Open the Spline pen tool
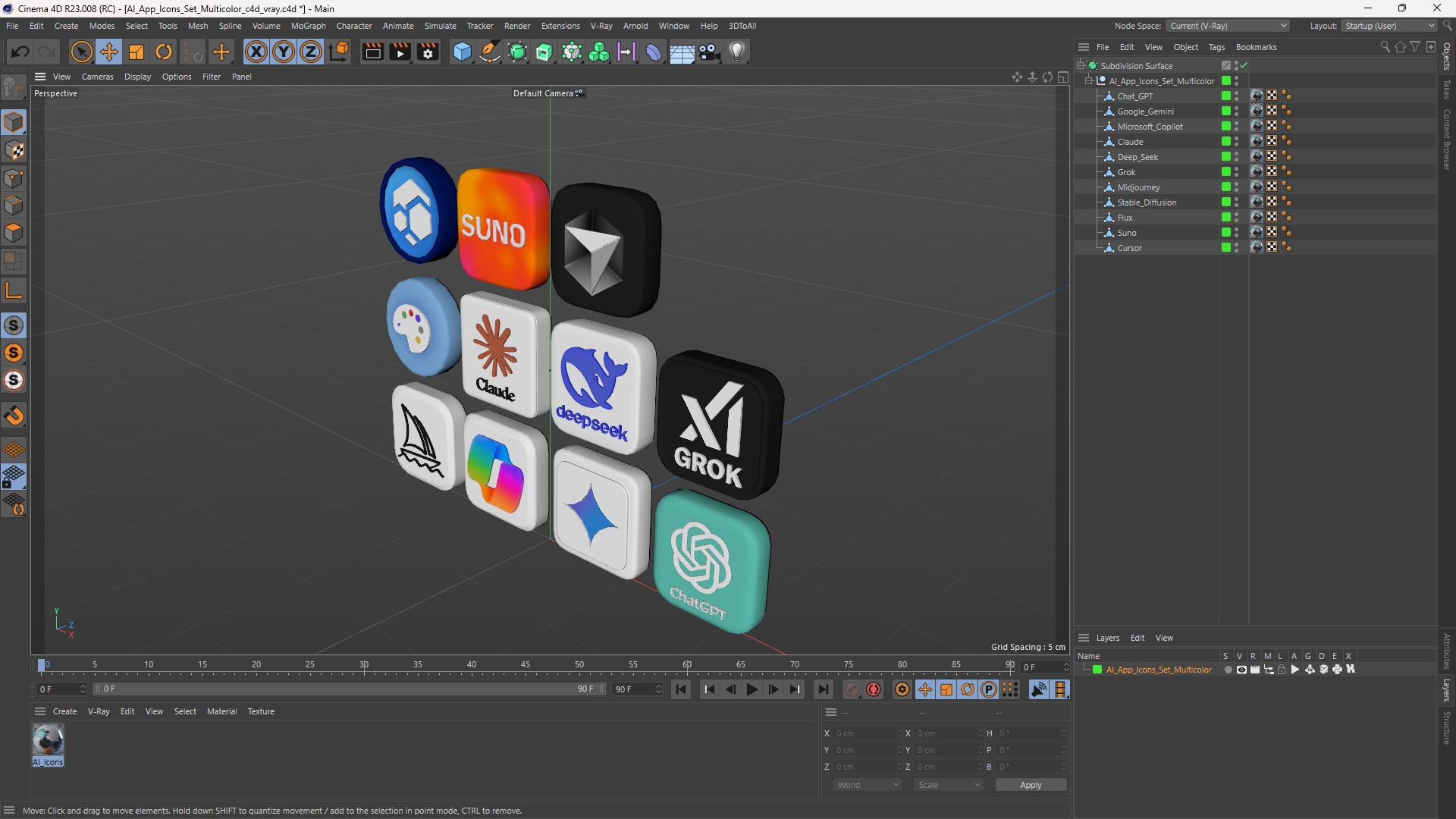 pos(490,52)
